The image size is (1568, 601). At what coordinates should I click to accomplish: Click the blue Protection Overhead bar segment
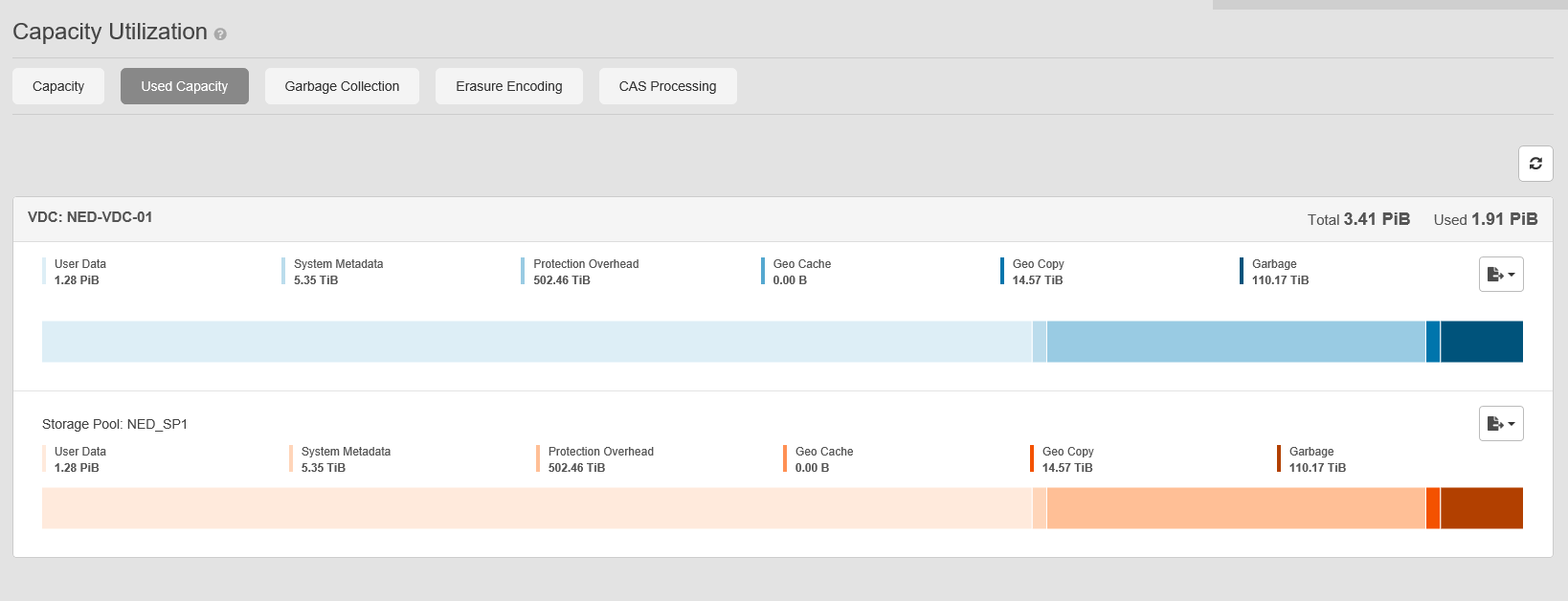tap(1235, 342)
